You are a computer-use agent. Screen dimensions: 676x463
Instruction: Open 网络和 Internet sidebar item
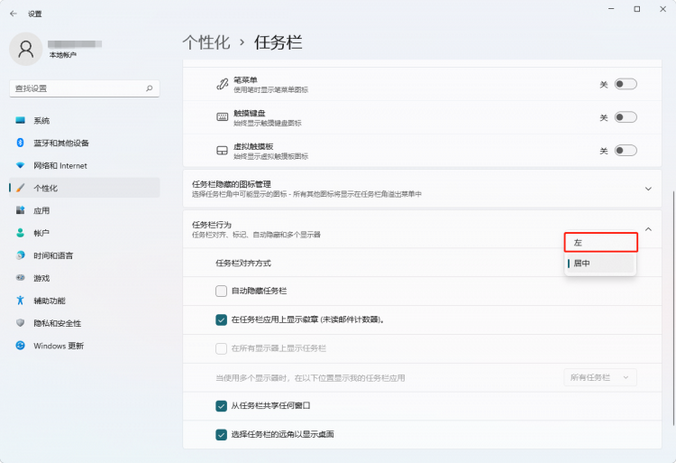pos(84,166)
